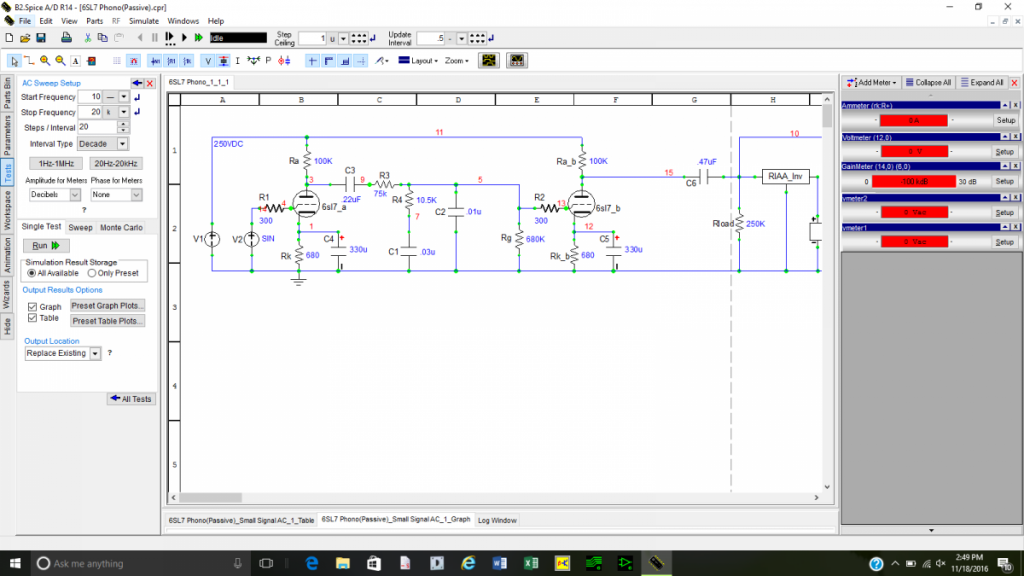Click the New file icon
The width and height of the screenshot is (1024, 576).
point(9,39)
